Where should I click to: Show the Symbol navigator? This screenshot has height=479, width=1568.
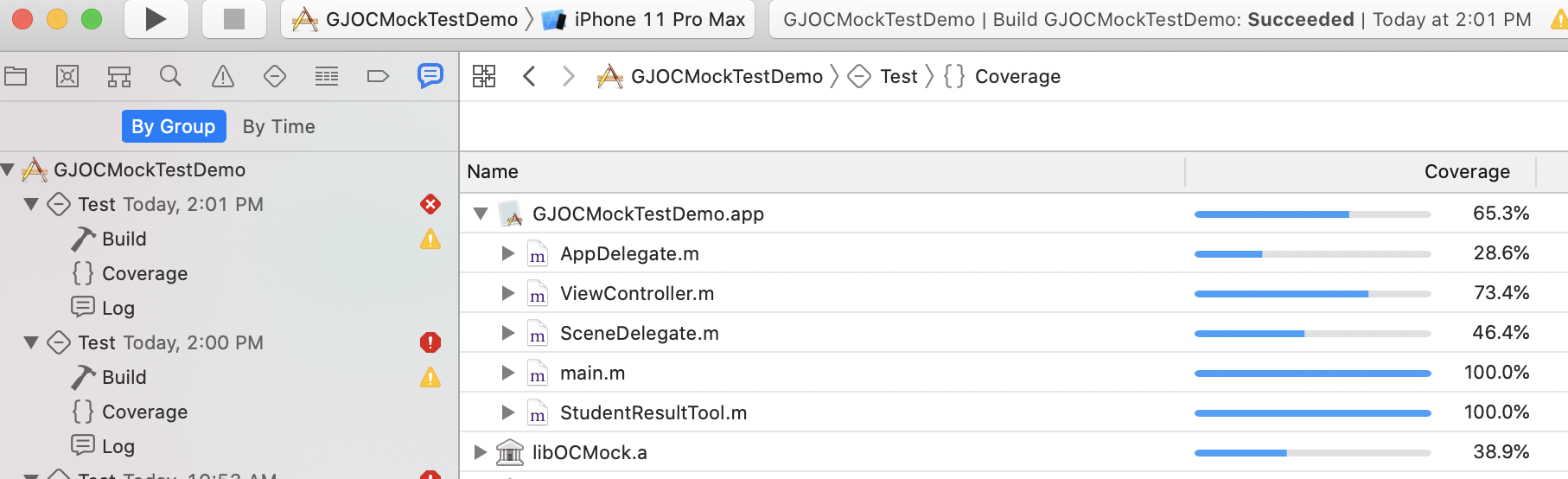click(x=119, y=76)
